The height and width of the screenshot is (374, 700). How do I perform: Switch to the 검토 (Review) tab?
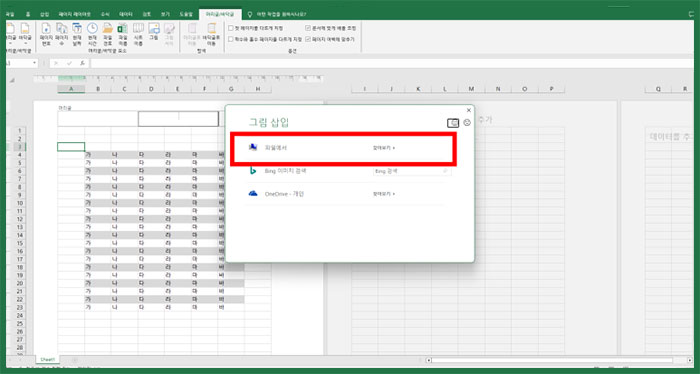(146, 14)
